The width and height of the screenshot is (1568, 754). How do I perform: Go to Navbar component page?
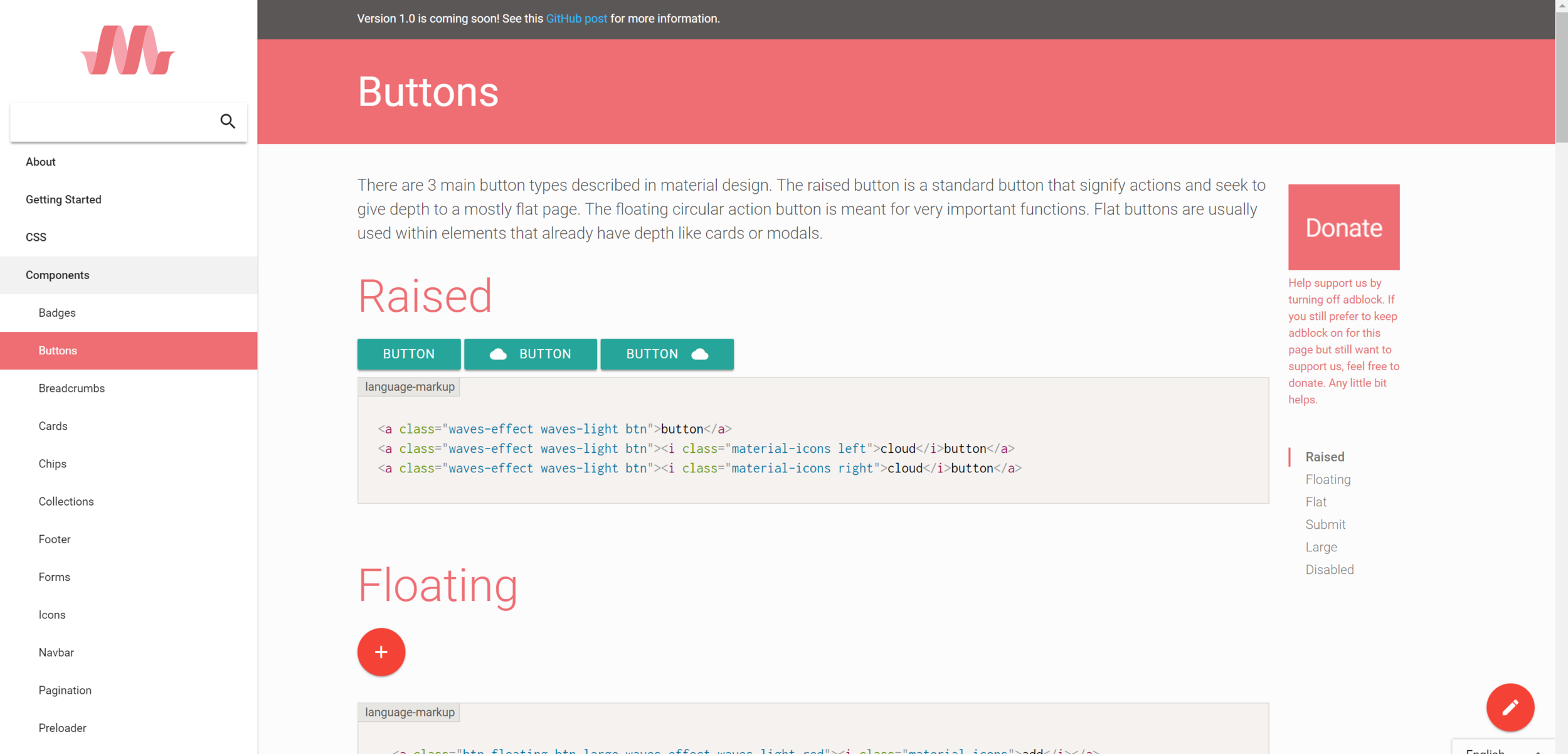pyautogui.click(x=56, y=652)
